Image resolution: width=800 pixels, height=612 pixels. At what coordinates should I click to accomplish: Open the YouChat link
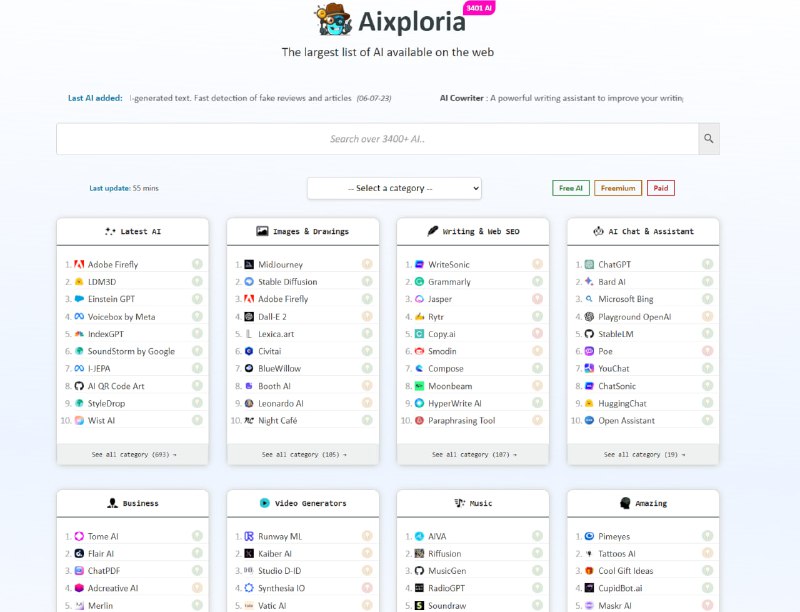(x=614, y=369)
